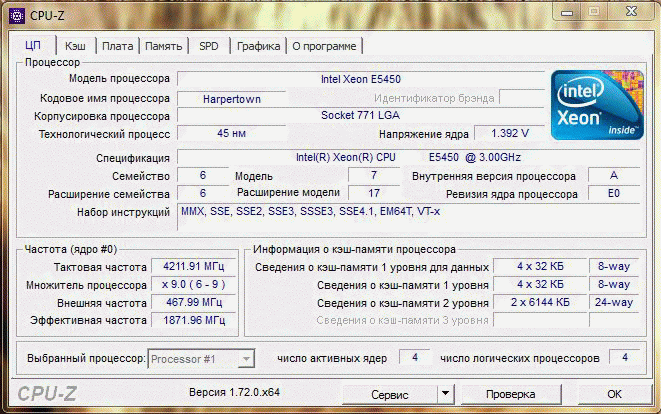Viewport: 661px width, 414px height.
Task: Click the bus speed value 467.99 МГц
Action: coord(193,302)
